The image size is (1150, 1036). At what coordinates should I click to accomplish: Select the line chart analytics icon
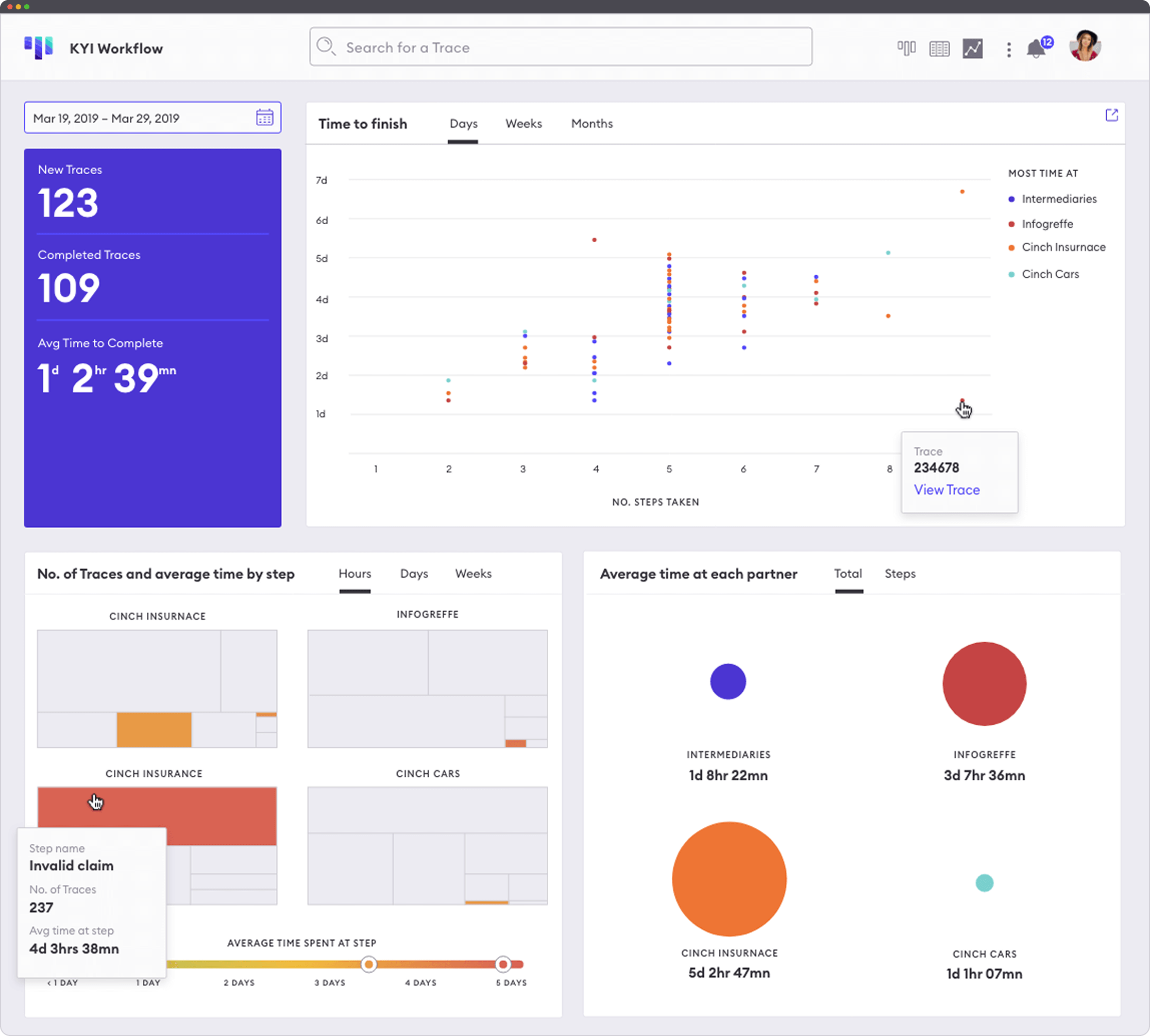(x=972, y=49)
